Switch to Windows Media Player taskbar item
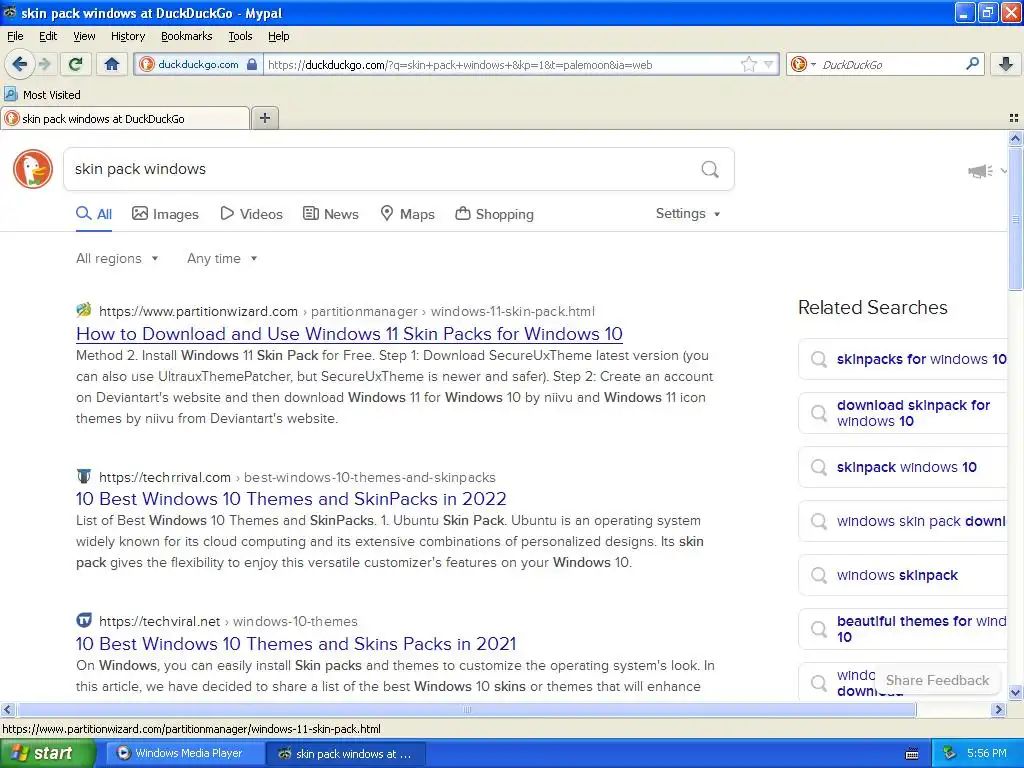Viewport: 1024px width, 768px height. (x=185, y=753)
